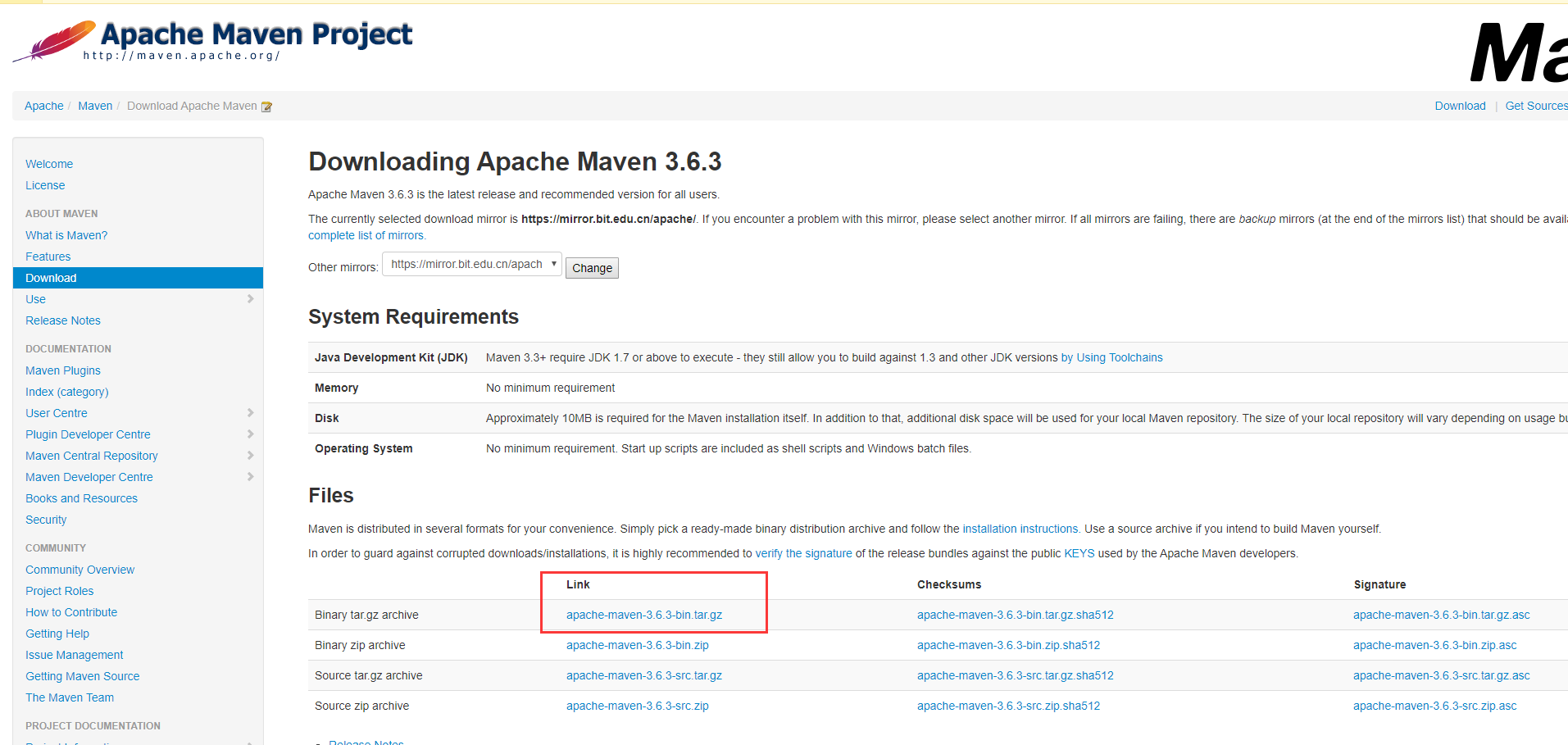Image resolution: width=1568 pixels, height=745 pixels.
Task: Click the Change mirror button
Action: pos(592,268)
